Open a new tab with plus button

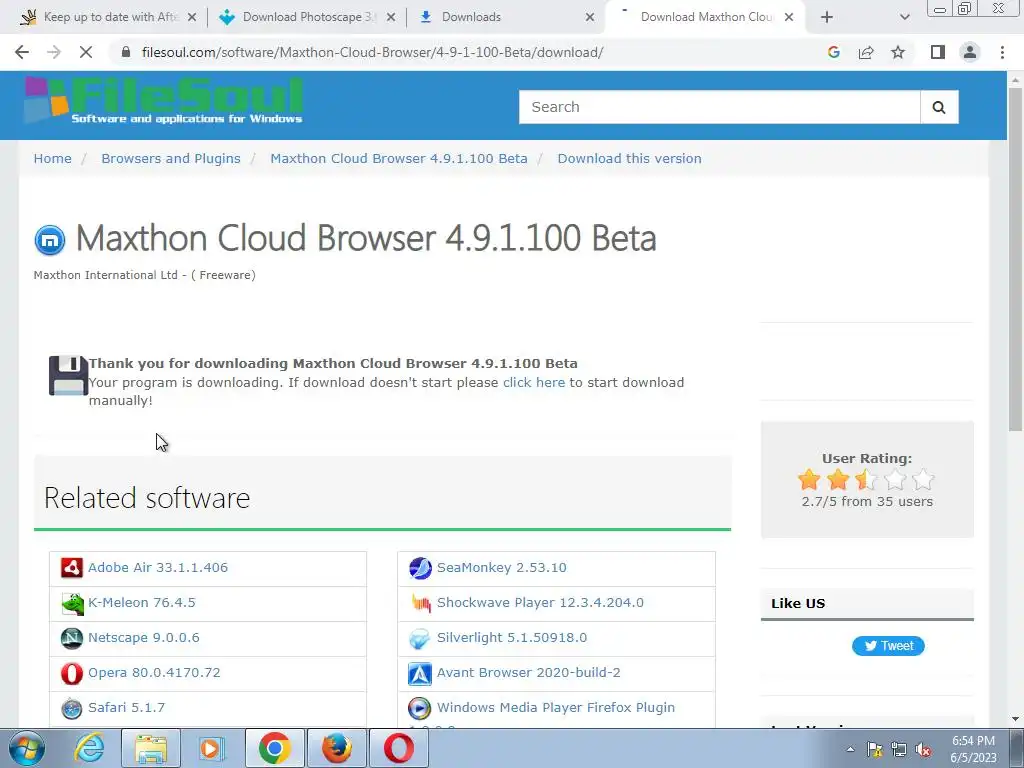tap(827, 18)
